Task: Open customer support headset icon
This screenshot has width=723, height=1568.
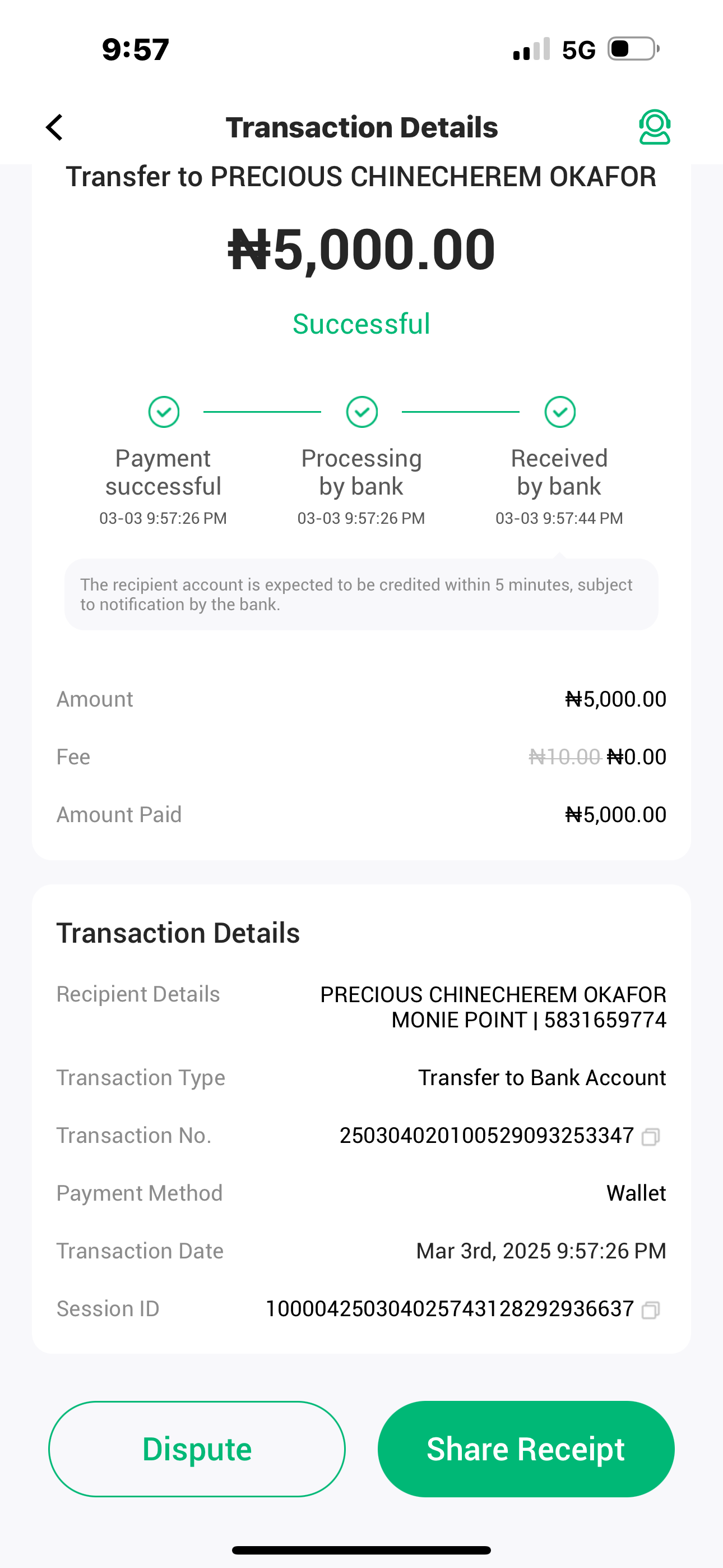Action: pyautogui.click(x=654, y=127)
